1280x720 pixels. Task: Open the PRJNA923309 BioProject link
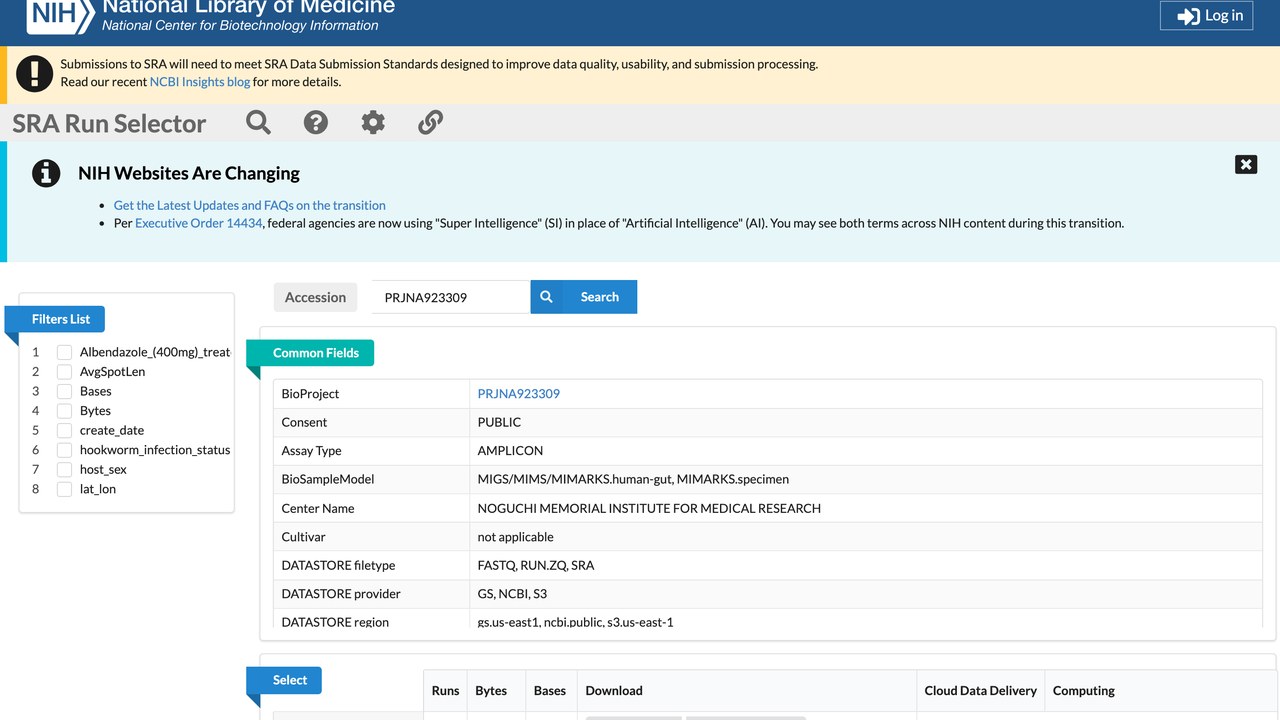click(x=519, y=394)
